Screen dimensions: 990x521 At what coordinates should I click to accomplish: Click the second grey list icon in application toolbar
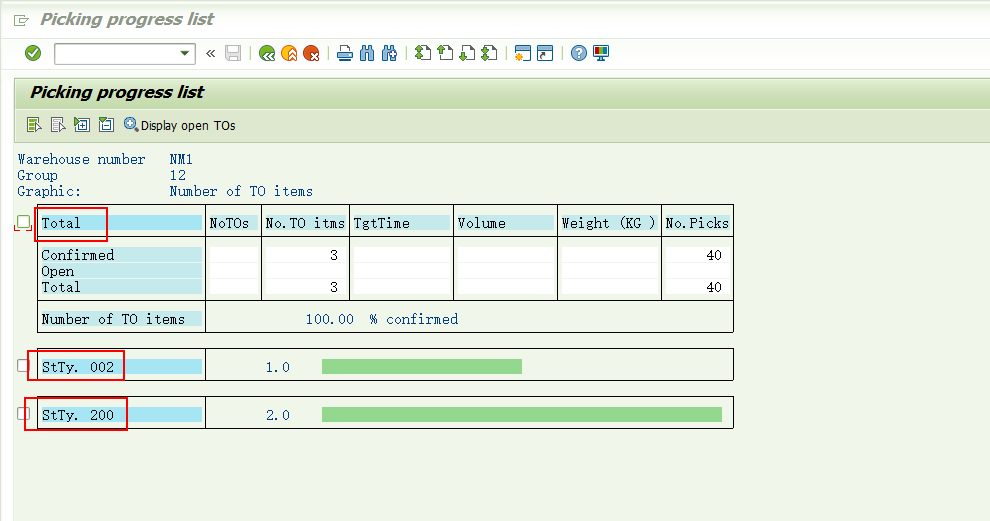(x=58, y=125)
